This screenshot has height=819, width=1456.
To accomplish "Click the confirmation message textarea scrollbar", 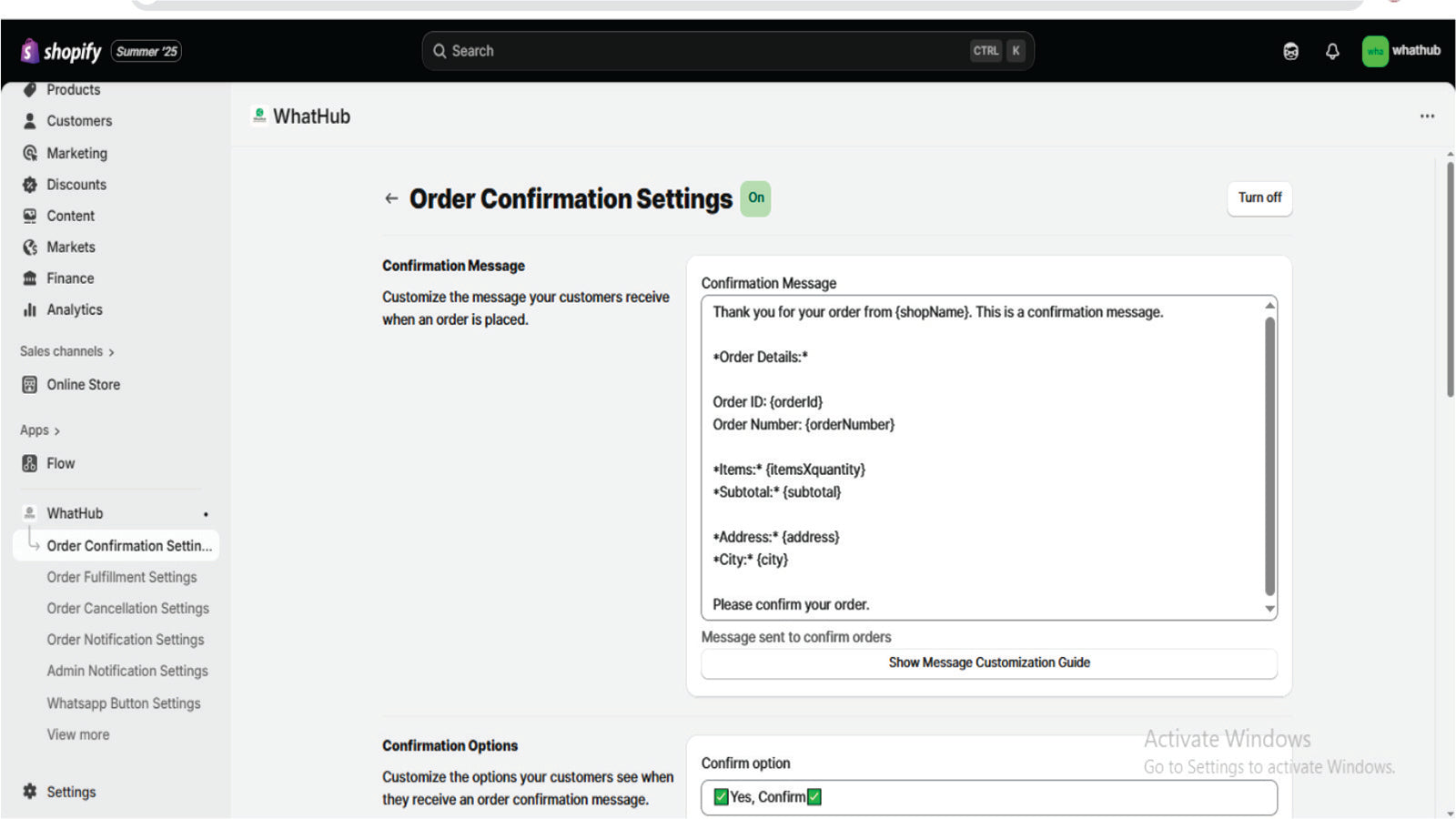I will point(1269,455).
